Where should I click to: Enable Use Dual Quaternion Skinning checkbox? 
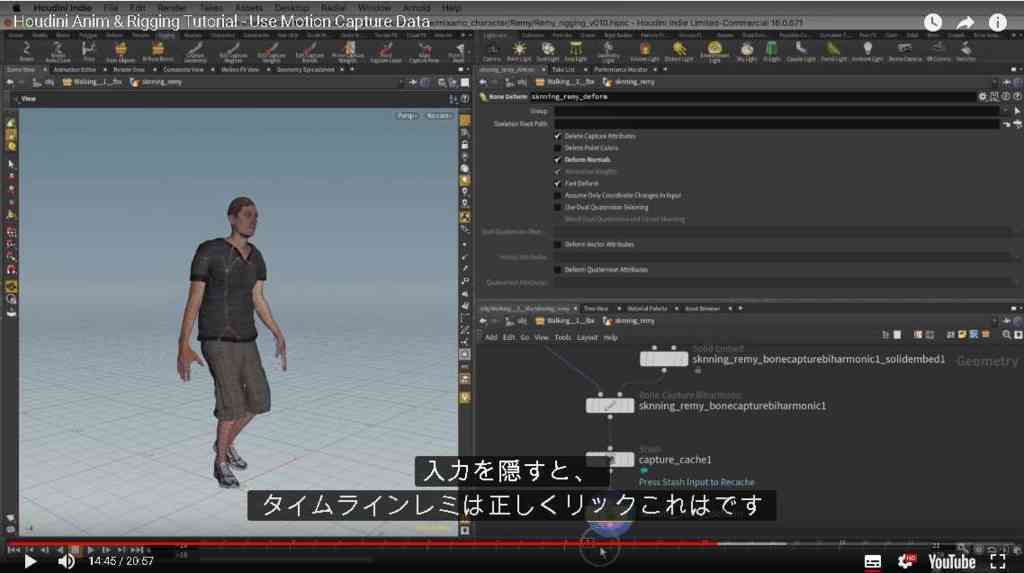point(558,207)
